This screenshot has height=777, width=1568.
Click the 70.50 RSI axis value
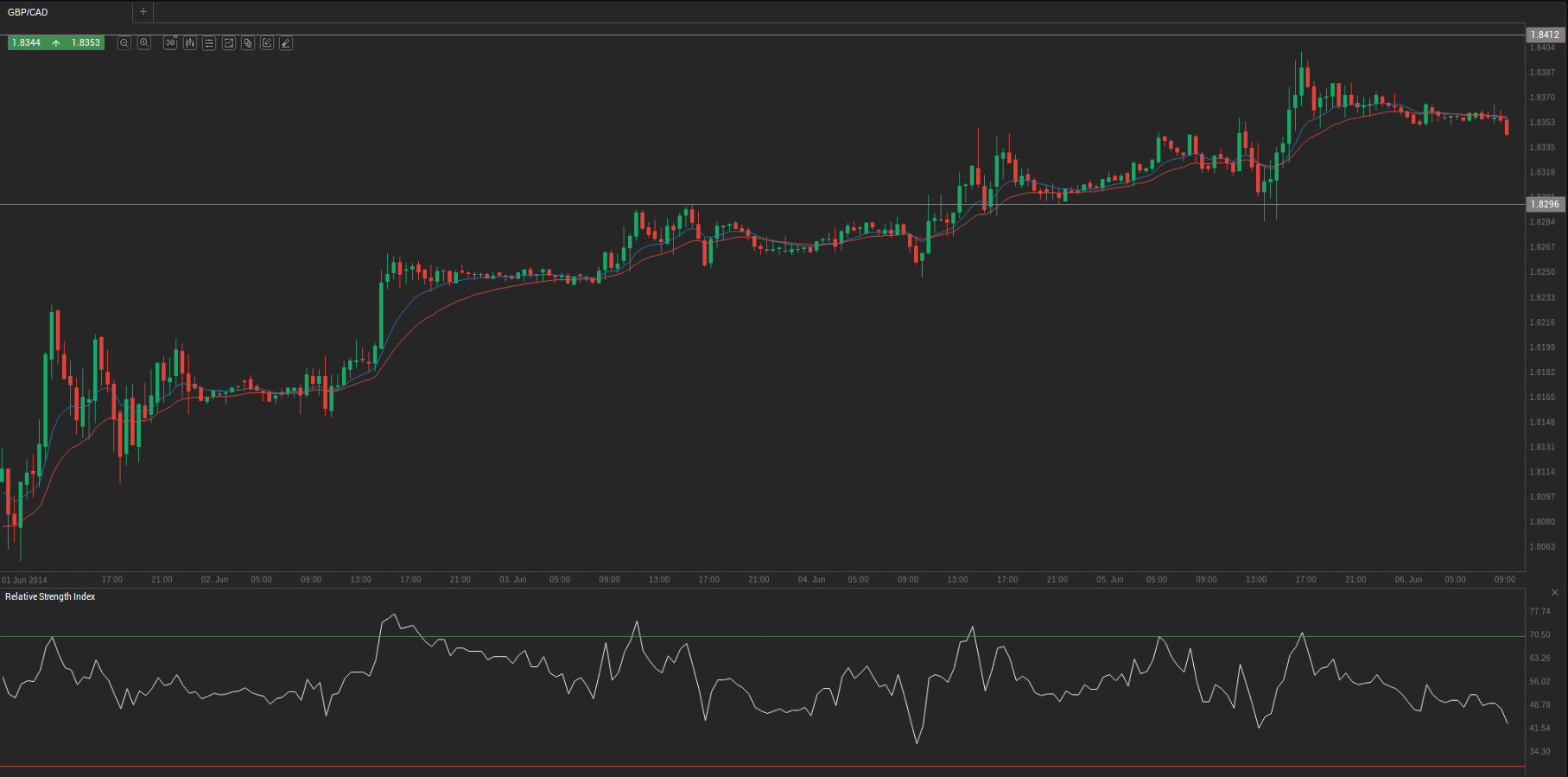tap(1539, 635)
